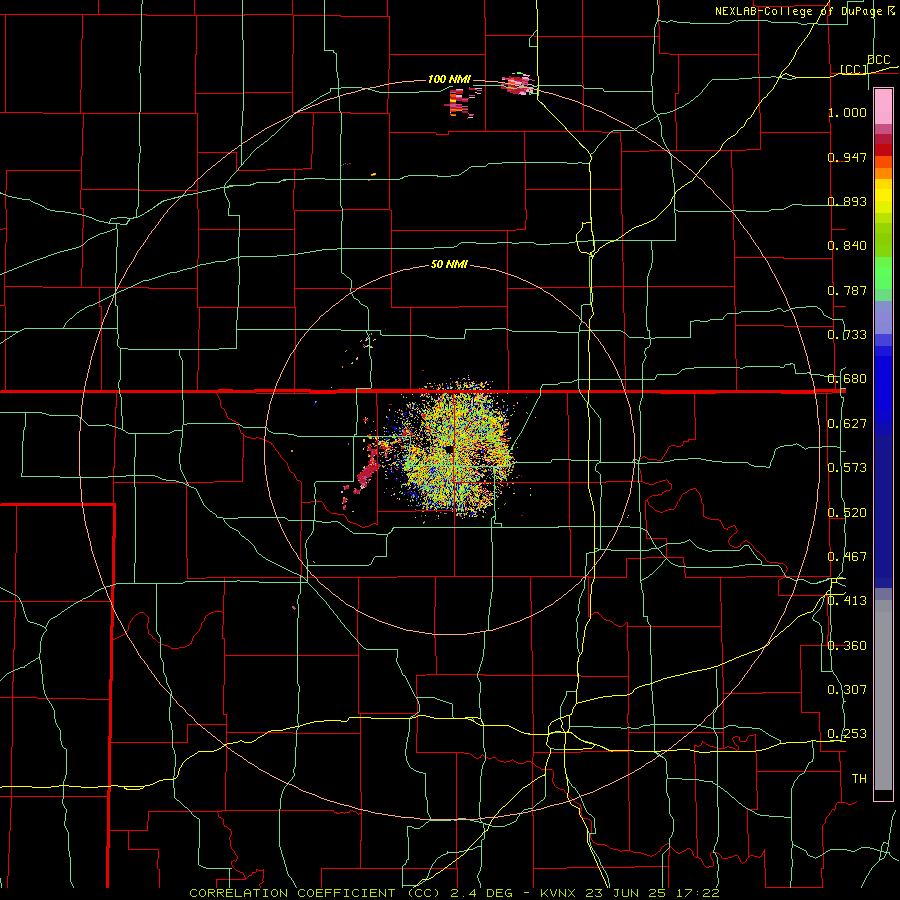Viewport: 900px width, 900px height.
Task: Select the 0.627 scale value
Action: 847,424
